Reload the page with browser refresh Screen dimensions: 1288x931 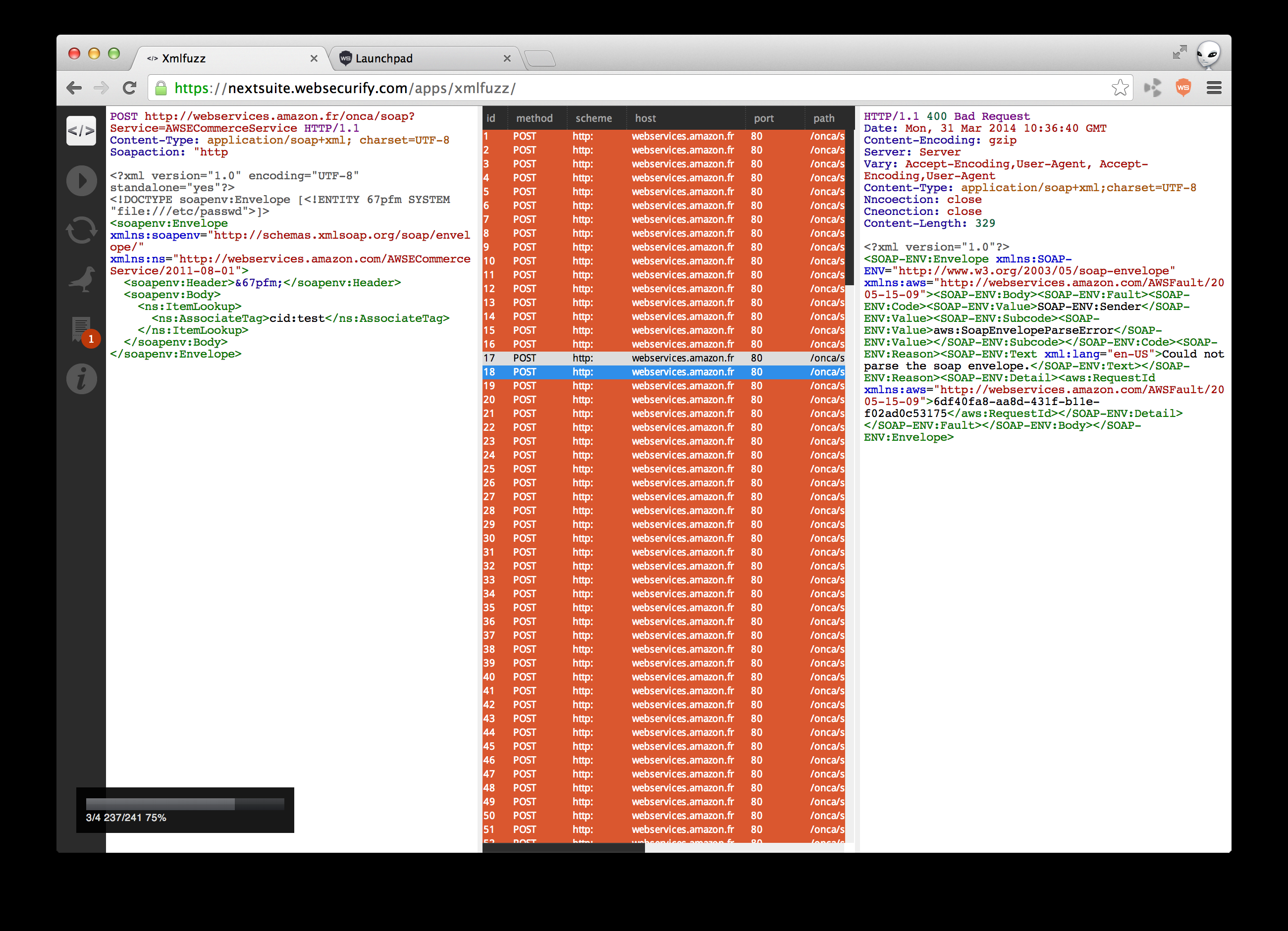129,88
